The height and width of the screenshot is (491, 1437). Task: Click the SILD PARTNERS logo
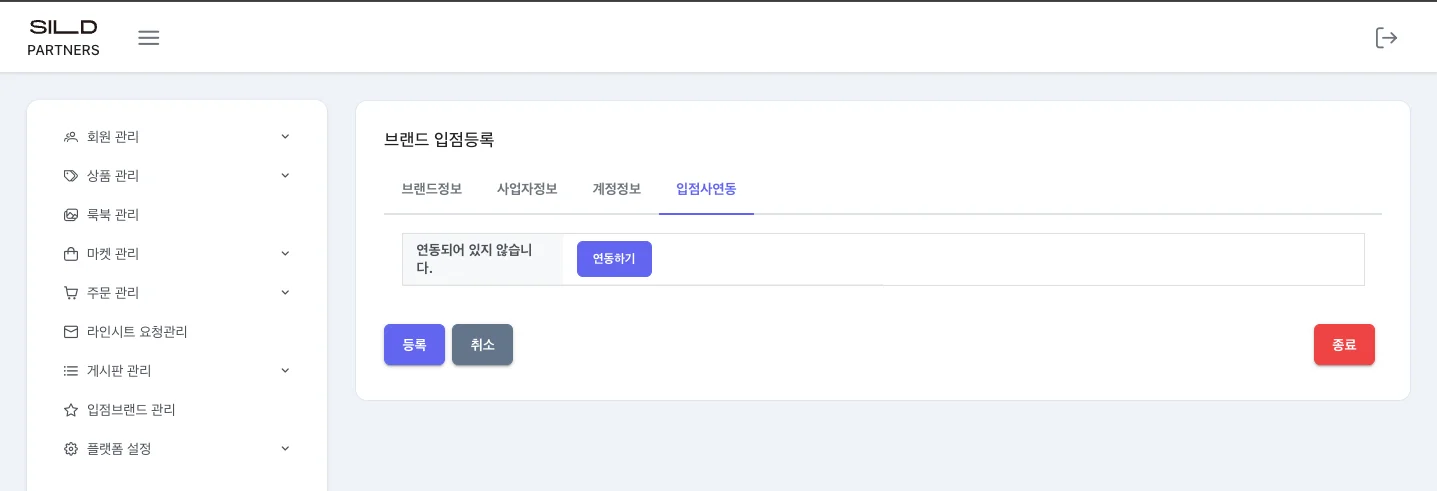63,38
